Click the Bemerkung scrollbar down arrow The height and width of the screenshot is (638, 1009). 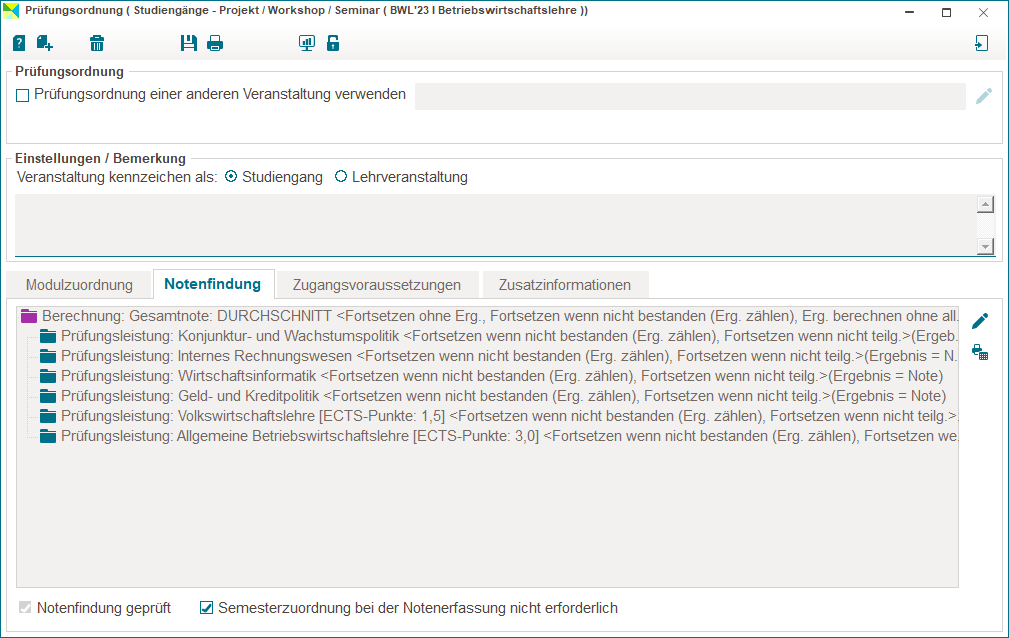[x=985, y=246]
